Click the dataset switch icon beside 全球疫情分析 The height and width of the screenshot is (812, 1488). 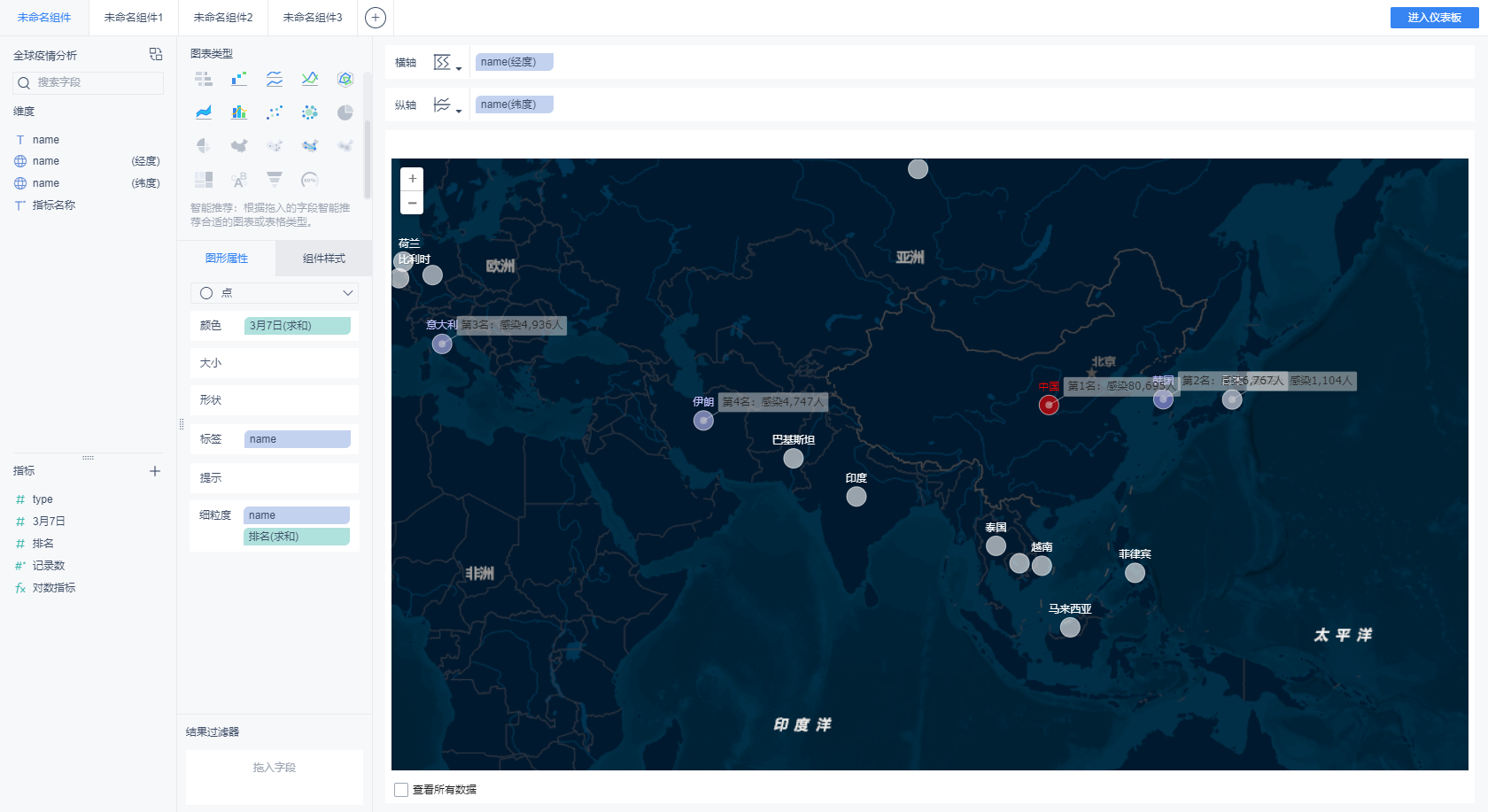156,54
